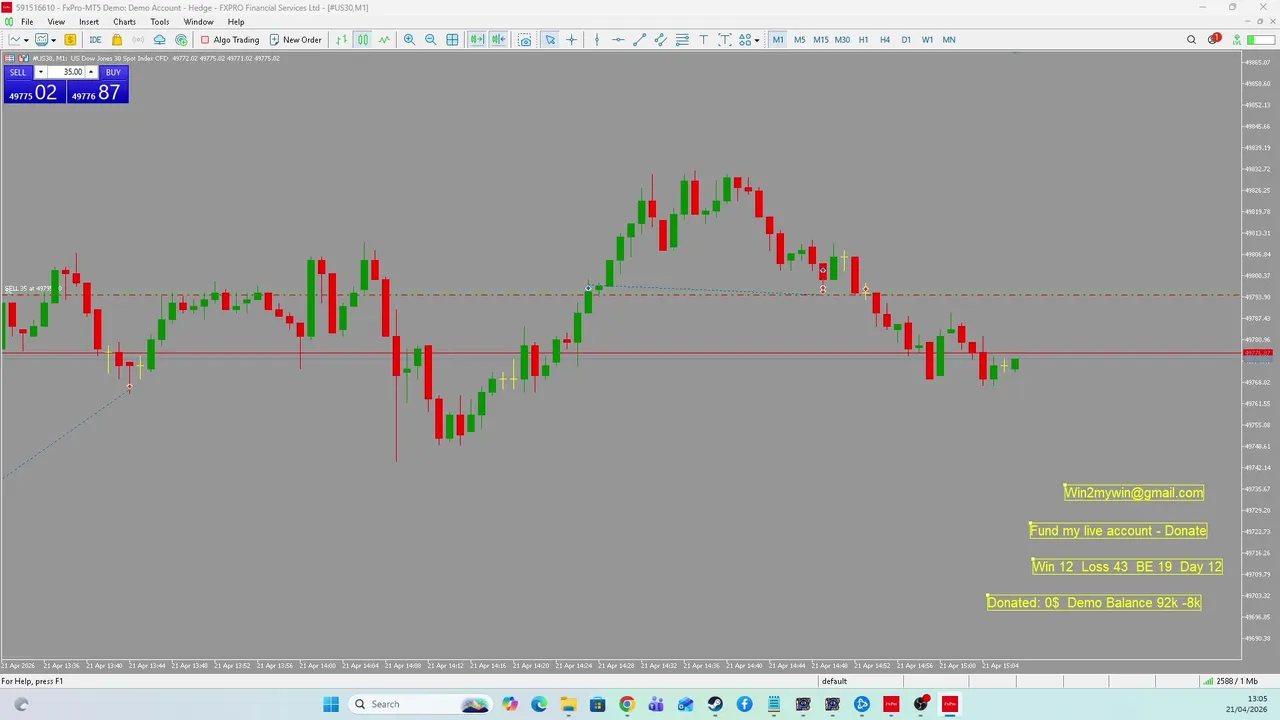
Task: Open the File menu
Action: [x=27, y=22]
